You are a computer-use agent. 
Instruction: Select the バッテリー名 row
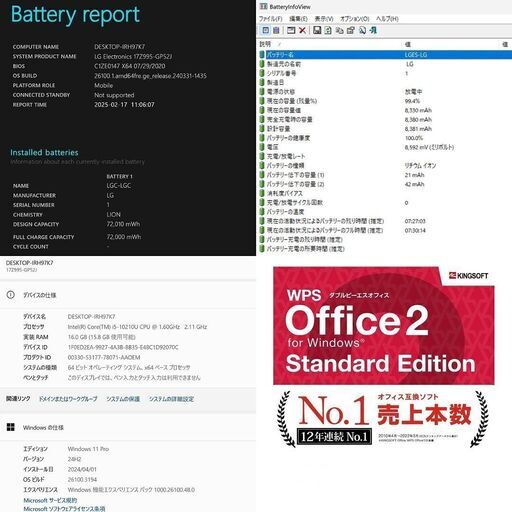click(385, 54)
